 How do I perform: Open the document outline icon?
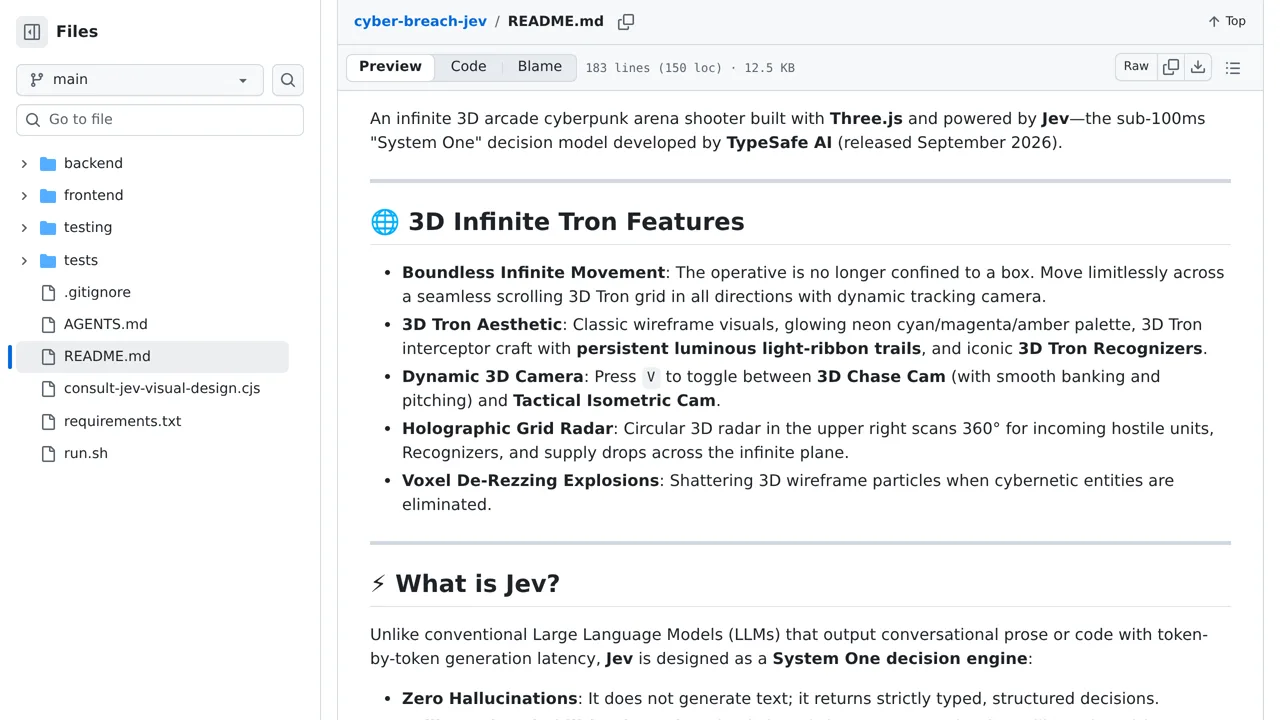[x=1233, y=68]
